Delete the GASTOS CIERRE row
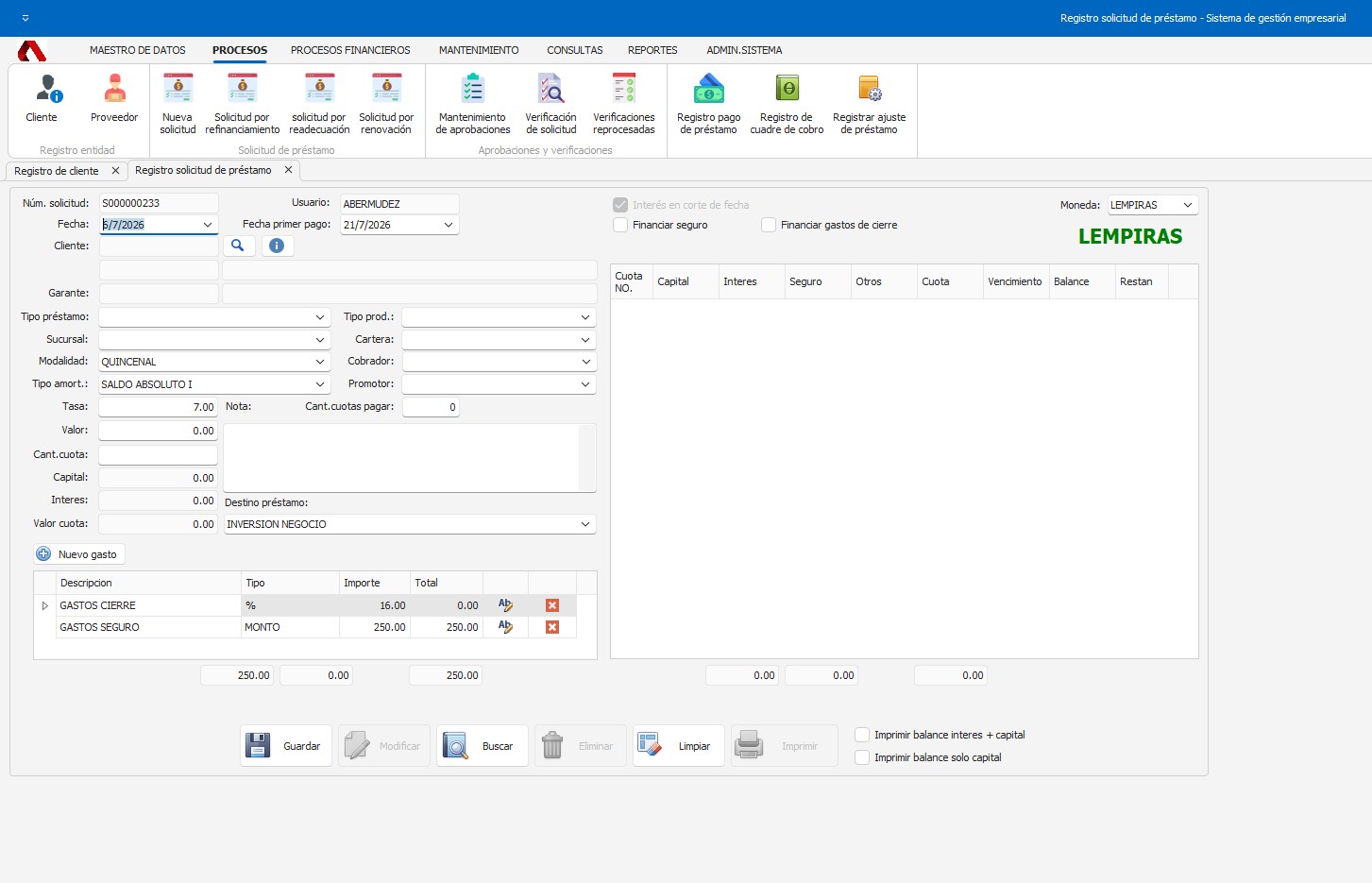The image size is (1372, 883). (552, 605)
